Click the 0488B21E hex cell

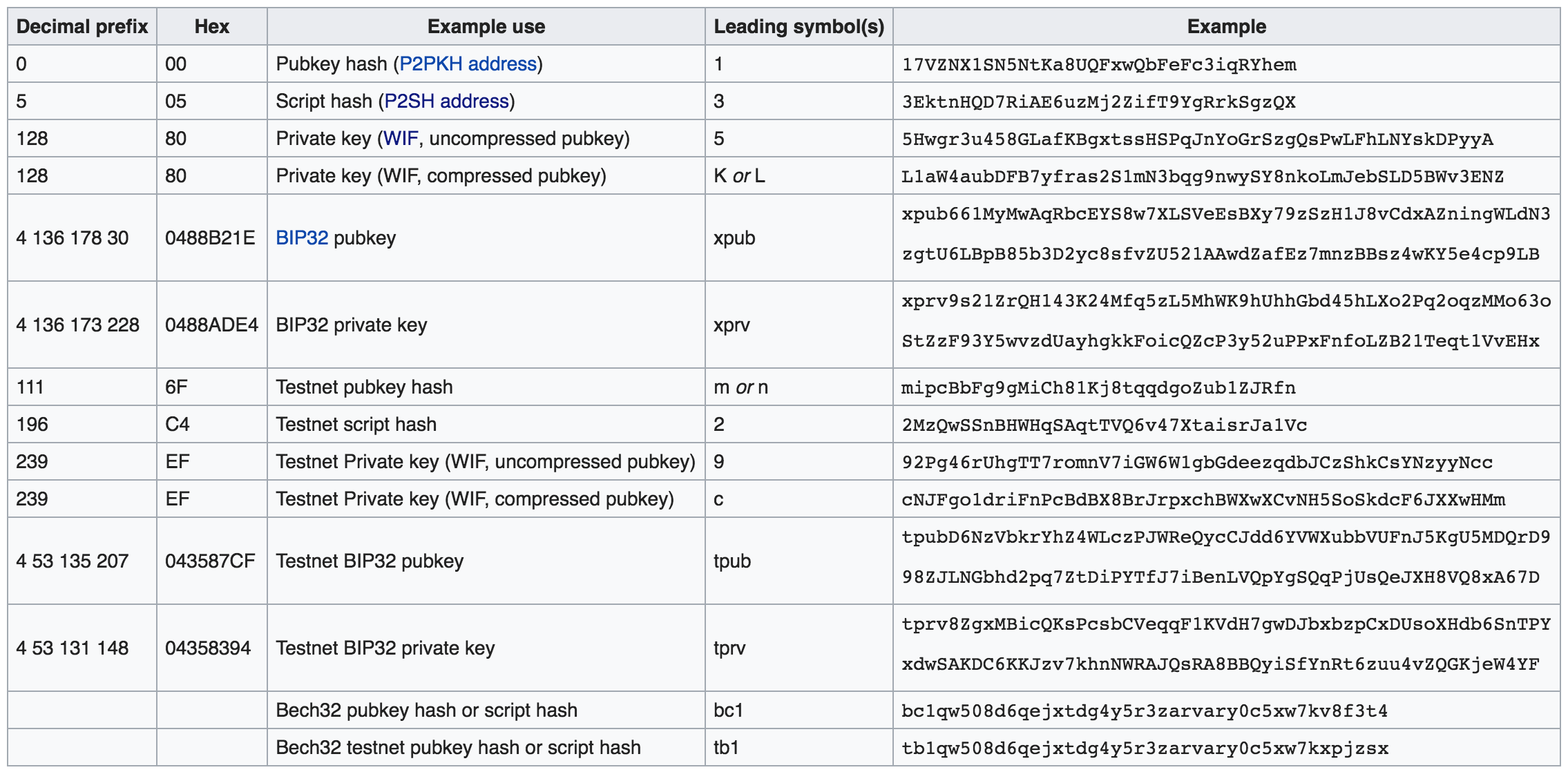pos(210,238)
